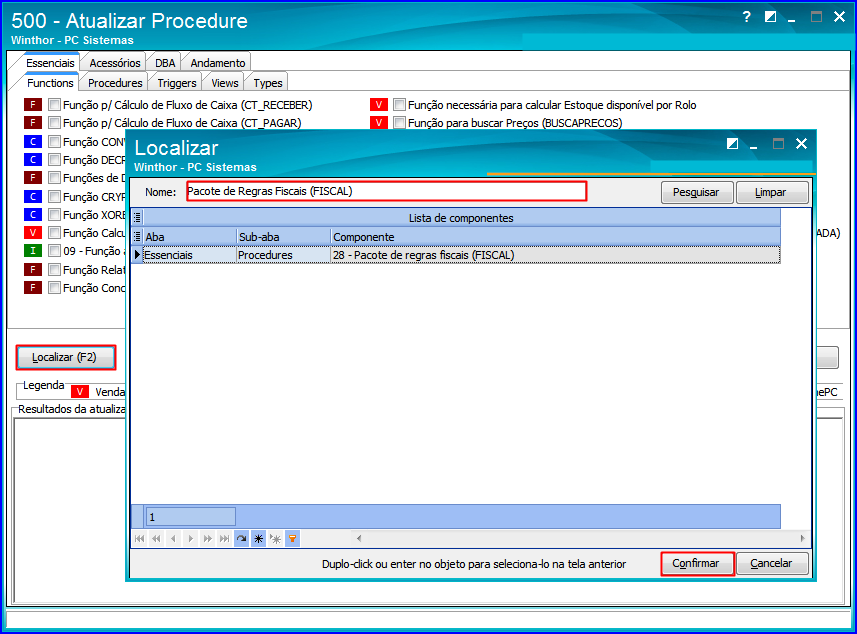
Task: Click the Componente column header
Action: 555,237
